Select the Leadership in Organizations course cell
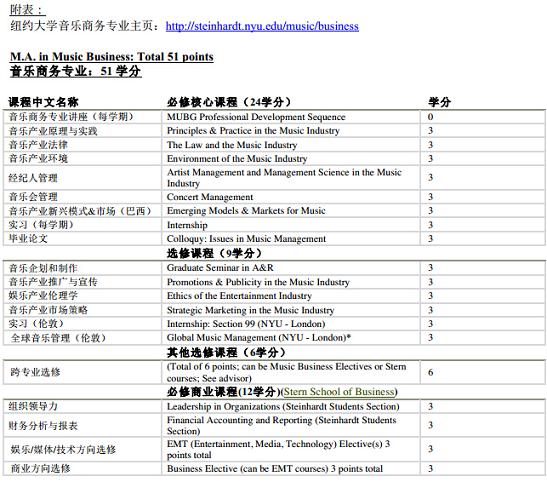Image resolution: width=547 pixels, height=482 pixels. point(291,406)
